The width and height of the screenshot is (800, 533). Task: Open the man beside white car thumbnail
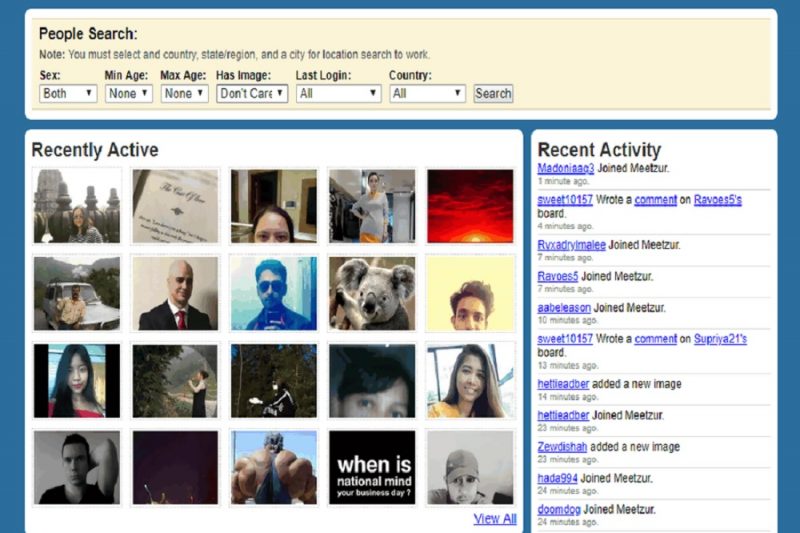(77, 293)
